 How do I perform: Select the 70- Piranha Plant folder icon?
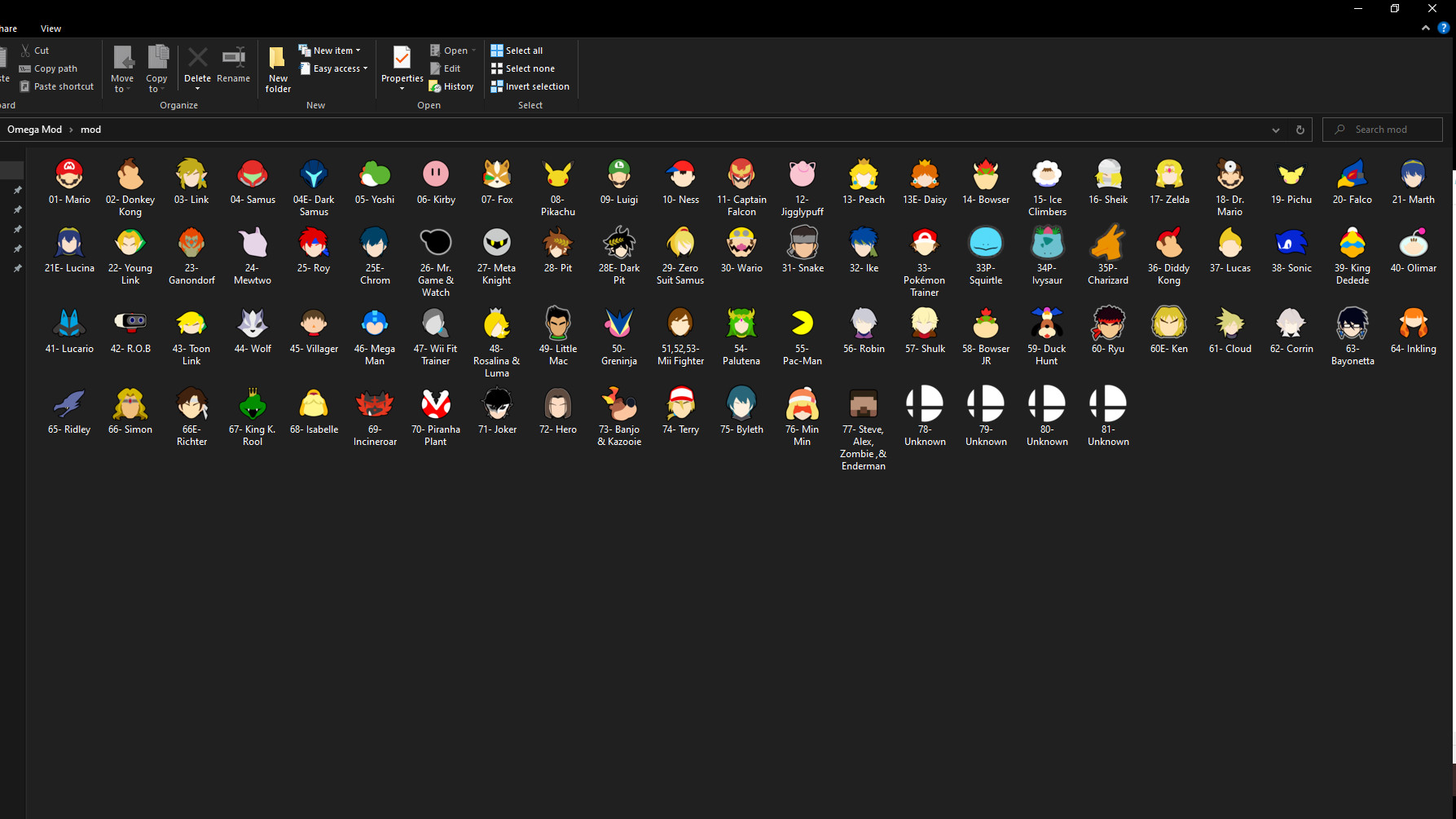436,403
